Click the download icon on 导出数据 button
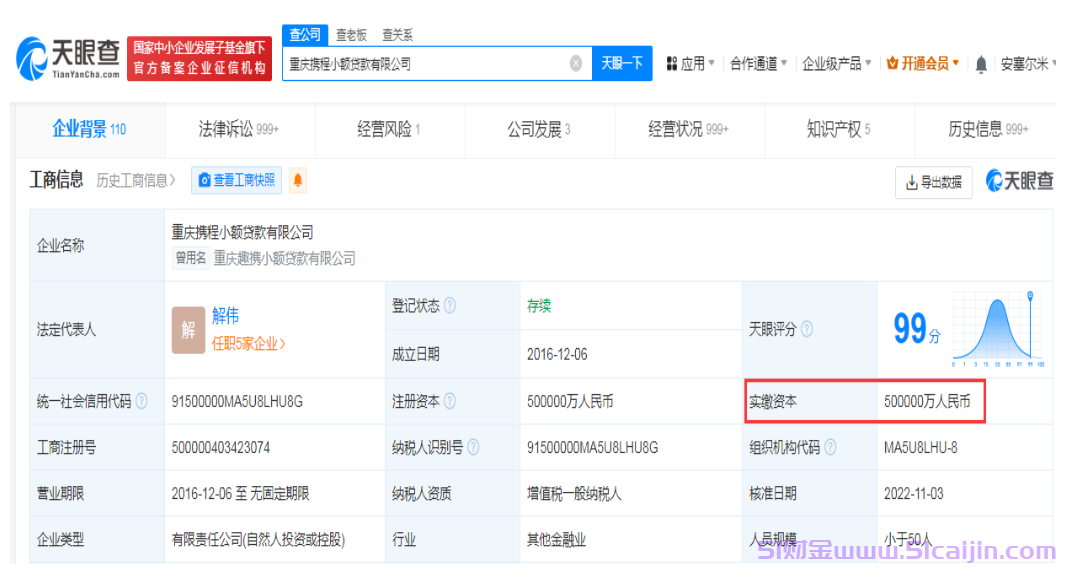The width and height of the screenshot is (1075, 579). click(x=911, y=183)
